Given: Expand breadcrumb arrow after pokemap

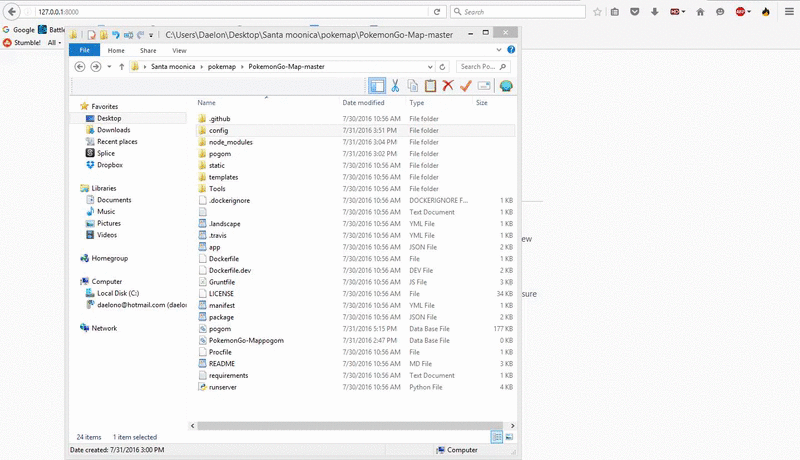Looking at the screenshot, I should 242,67.
